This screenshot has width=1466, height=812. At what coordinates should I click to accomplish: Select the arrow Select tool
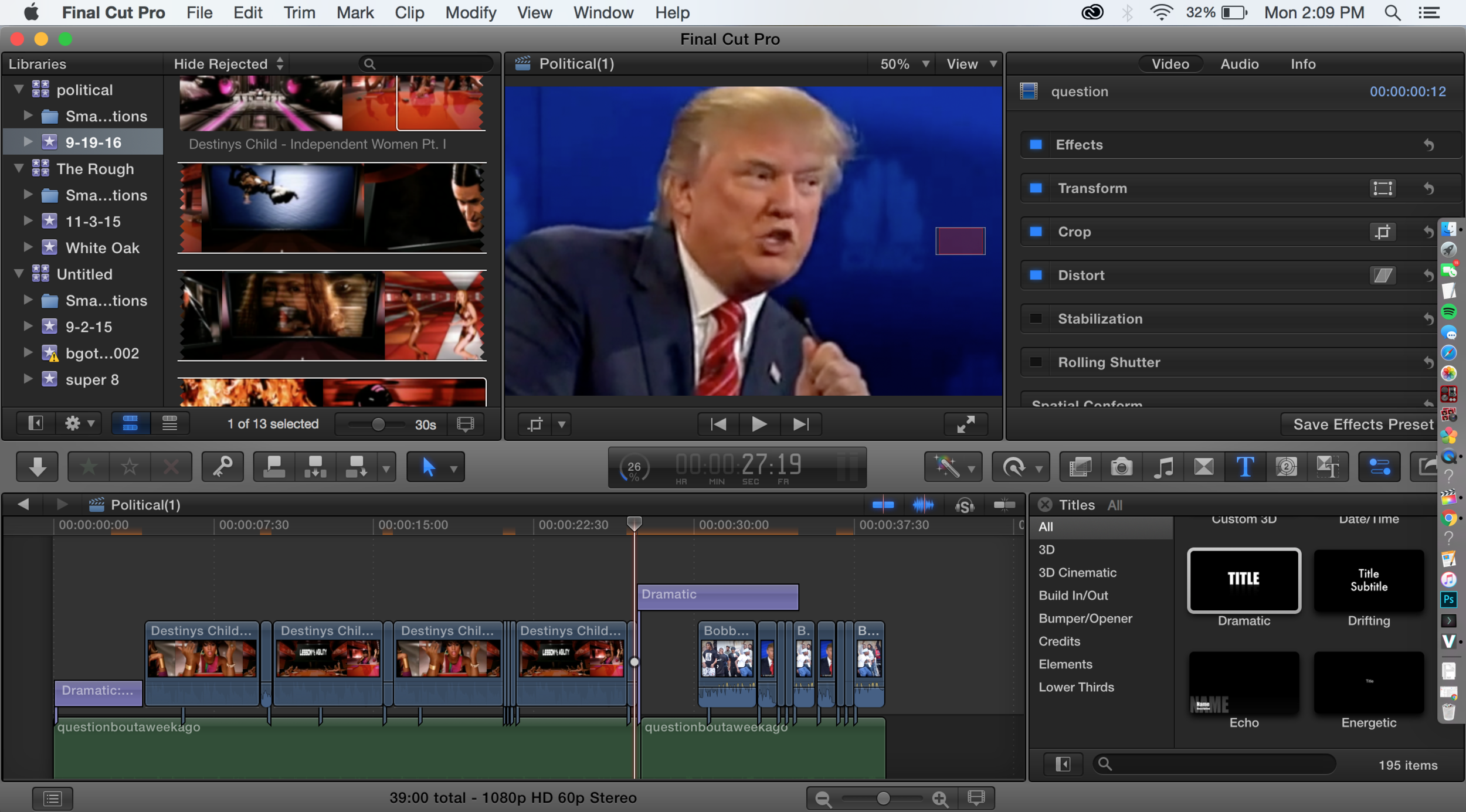[429, 467]
